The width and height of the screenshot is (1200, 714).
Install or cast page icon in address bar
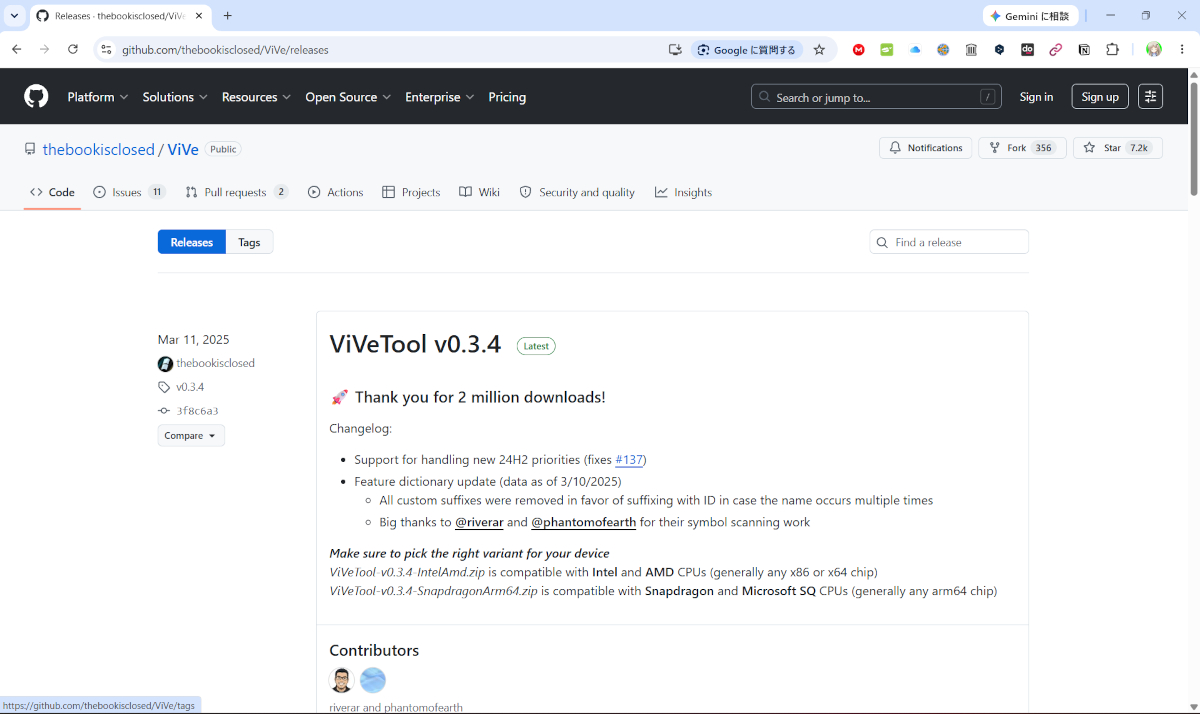(676, 50)
